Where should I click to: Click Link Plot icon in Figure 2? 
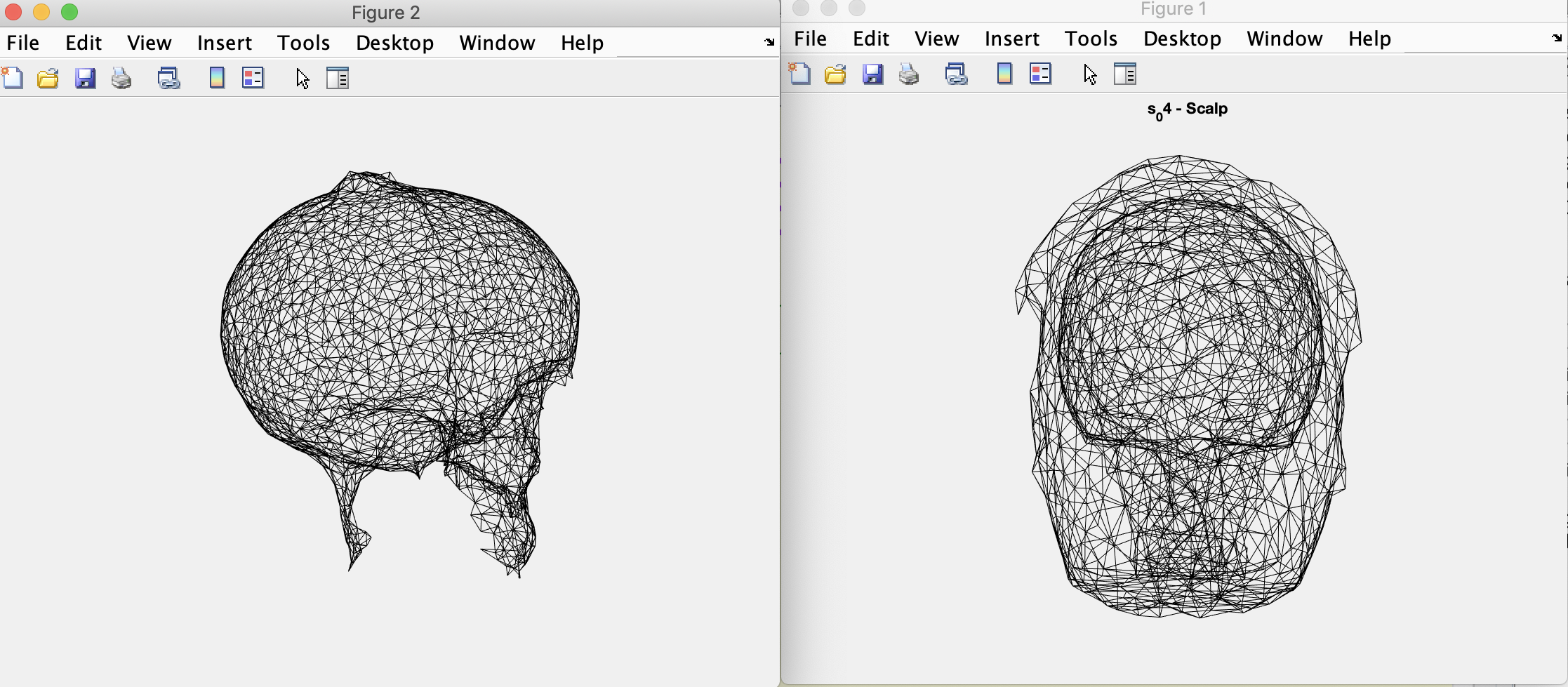tap(168, 78)
